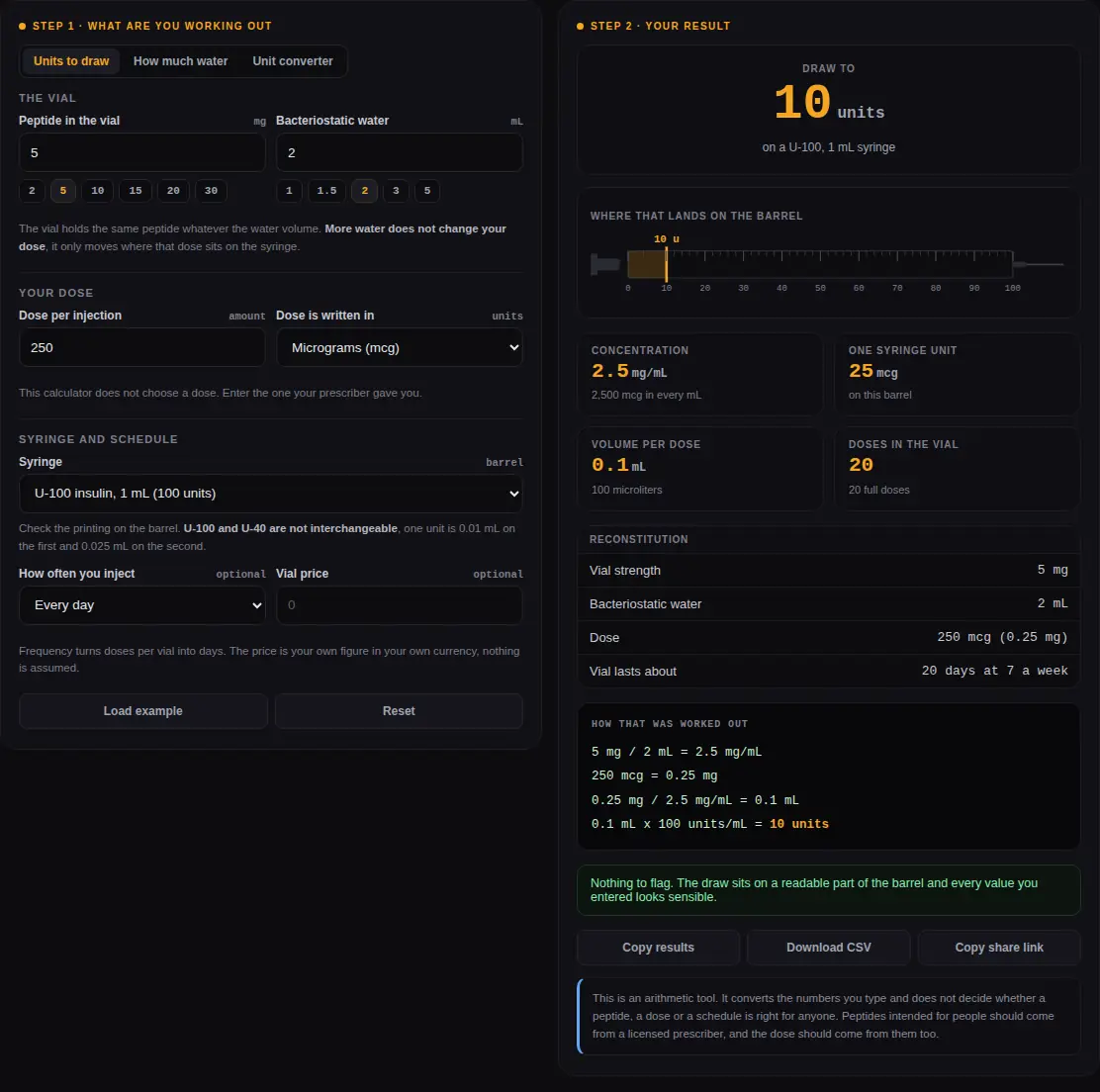The width and height of the screenshot is (1100, 1092).
Task: Click '2,500 mcg in every mL' text
Action: [x=646, y=395]
